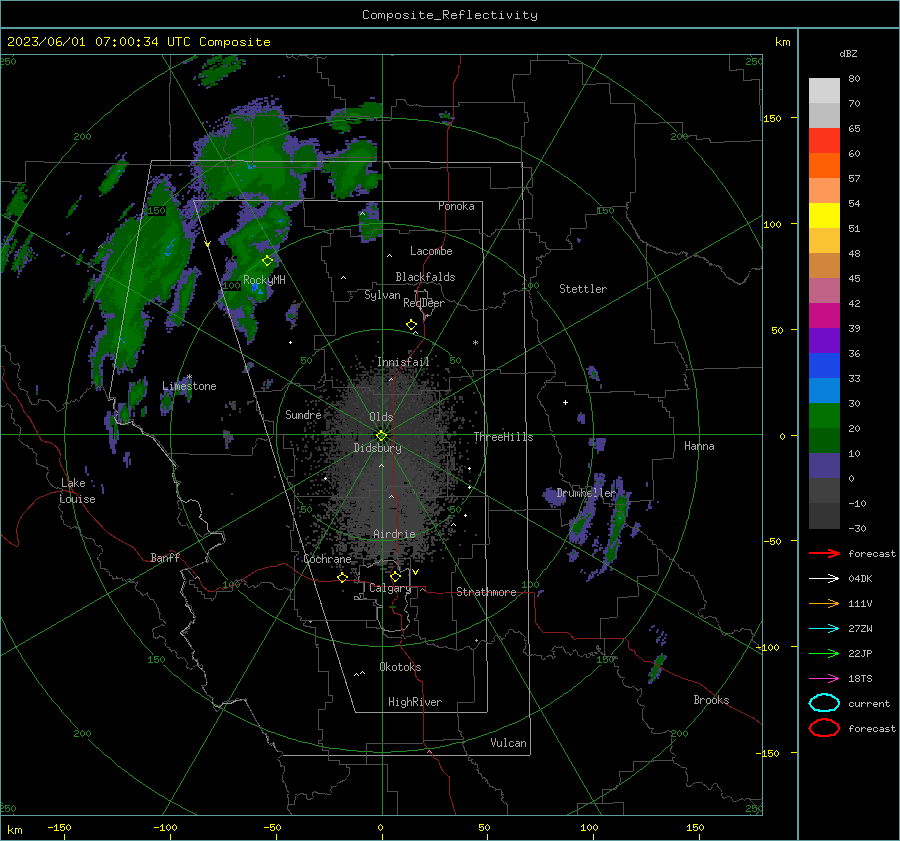Image resolution: width=900 pixels, height=841 pixels.
Task: Click the 2023/06/01 07:00:34 UTC timestamp
Action: click(x=139, y=42)
